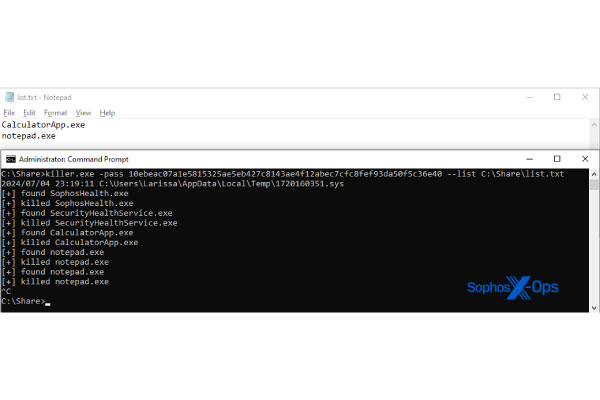Open the View menu in Notepad
The image size is (600, 400).
[83, 113]
